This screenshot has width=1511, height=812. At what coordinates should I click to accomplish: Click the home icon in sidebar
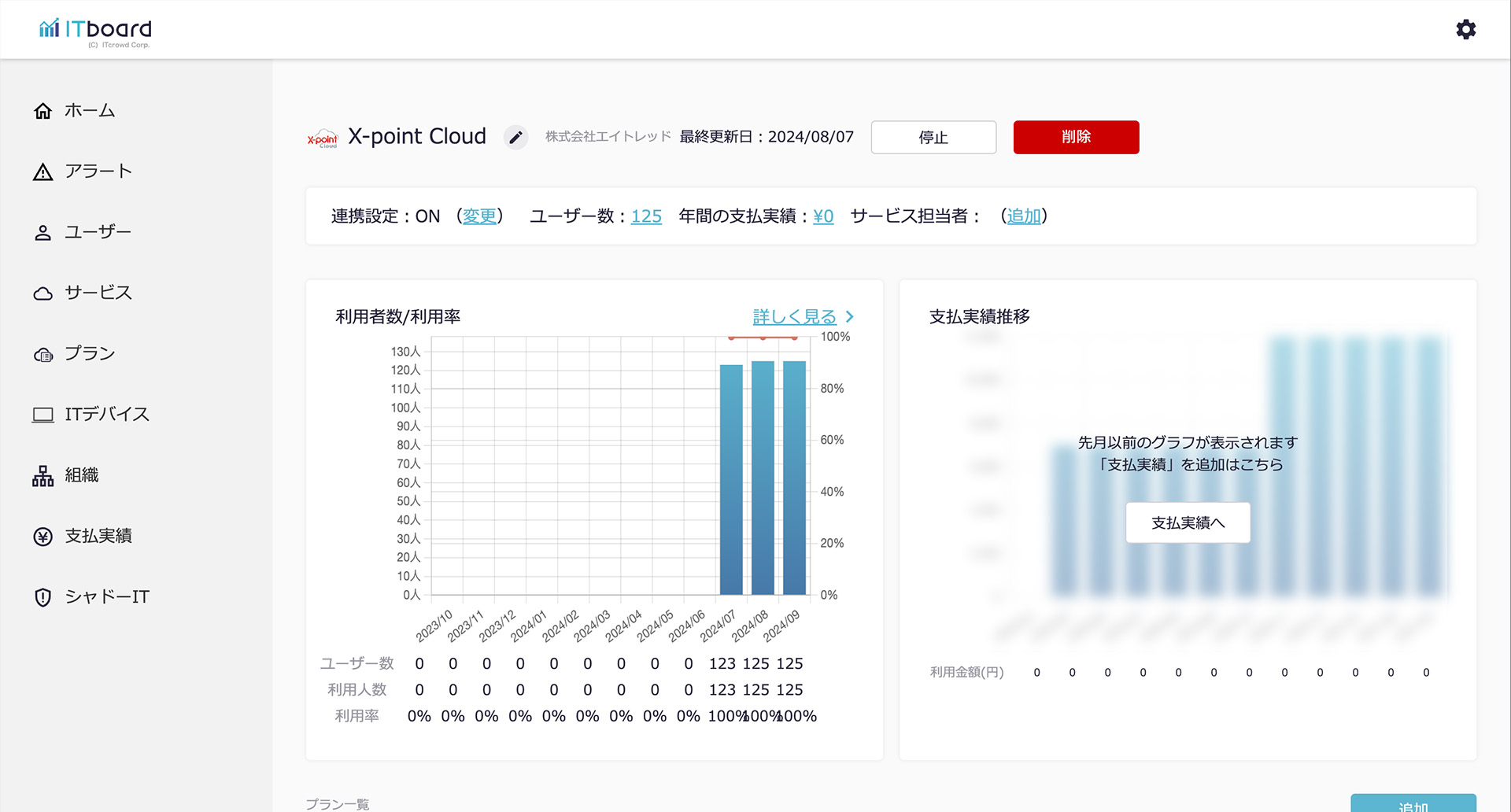pos(43,111)
